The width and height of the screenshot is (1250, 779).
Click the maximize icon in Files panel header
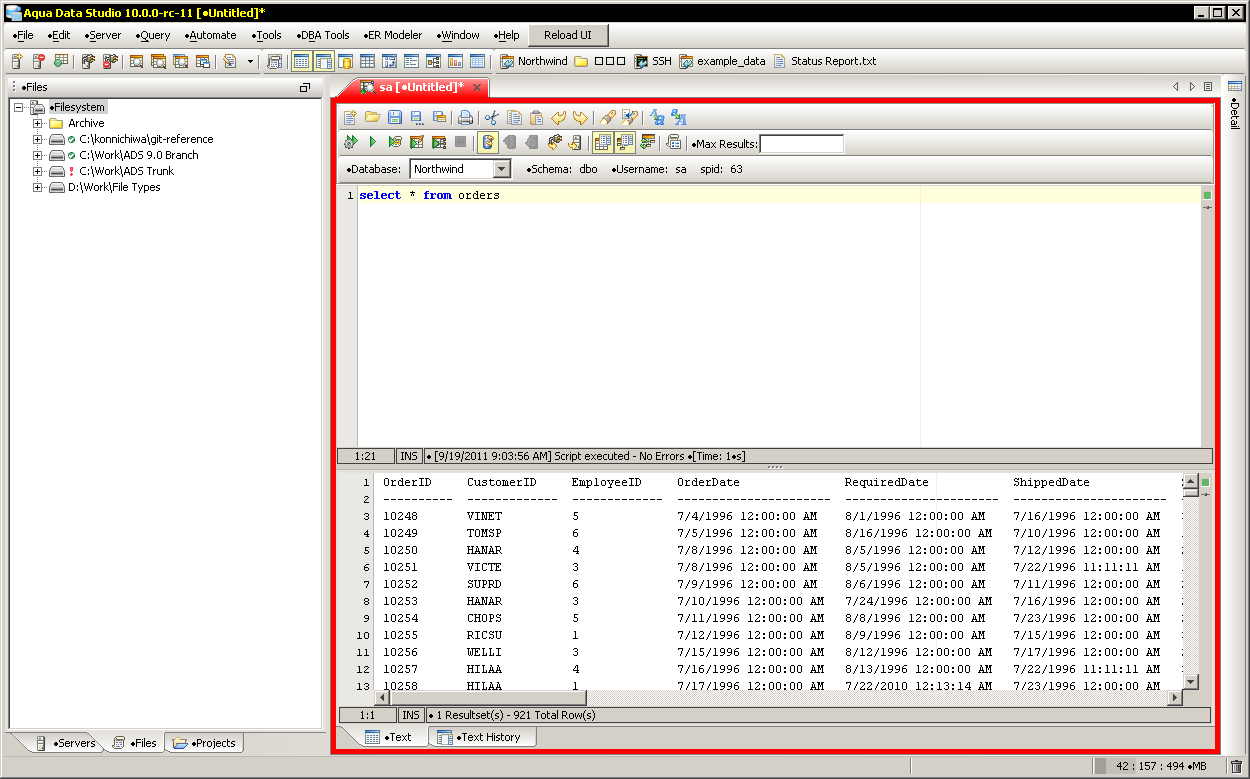click(x=305, y=87)
